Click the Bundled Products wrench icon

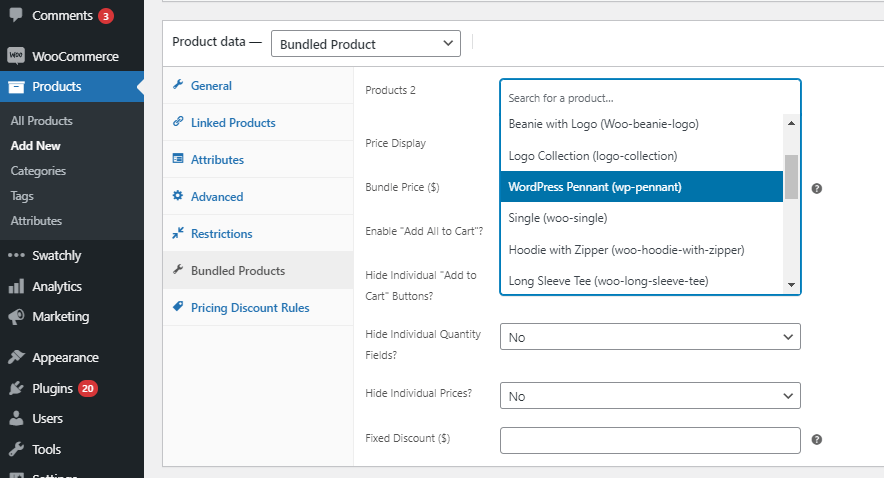coord(178,269)
